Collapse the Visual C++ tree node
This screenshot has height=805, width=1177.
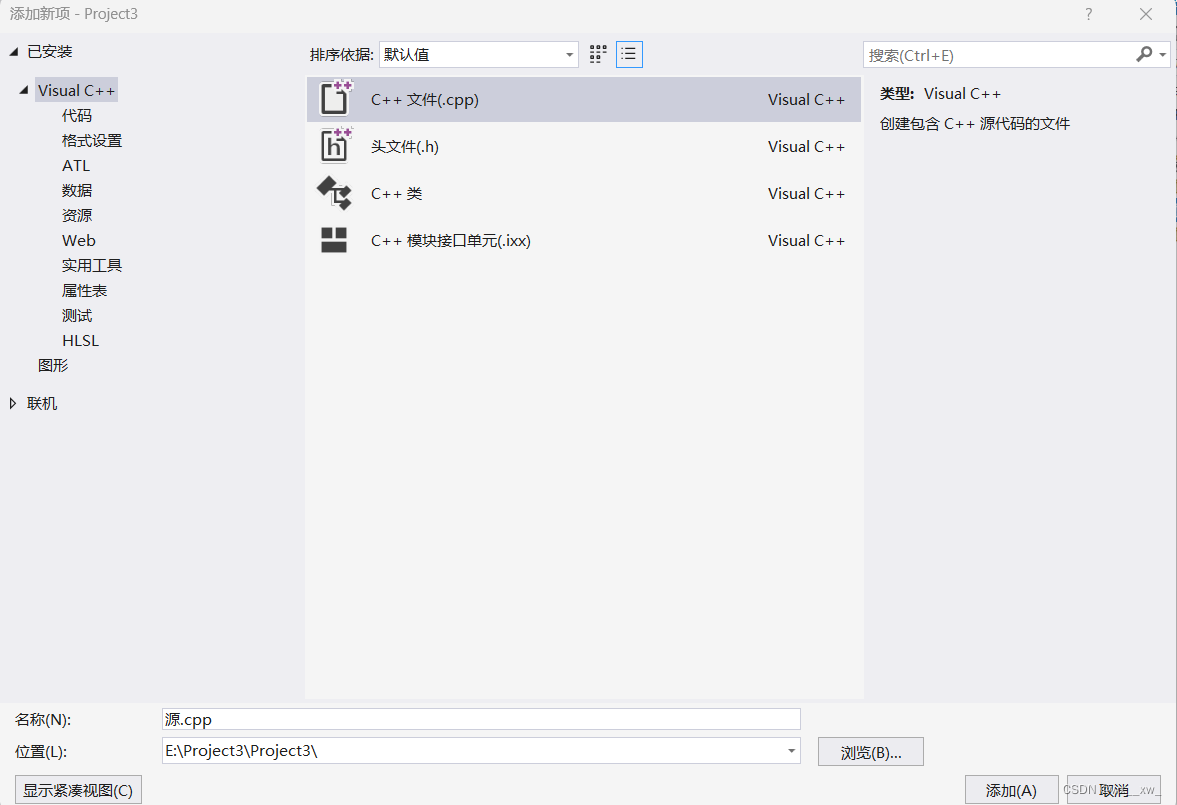click(x=24, y=90)
